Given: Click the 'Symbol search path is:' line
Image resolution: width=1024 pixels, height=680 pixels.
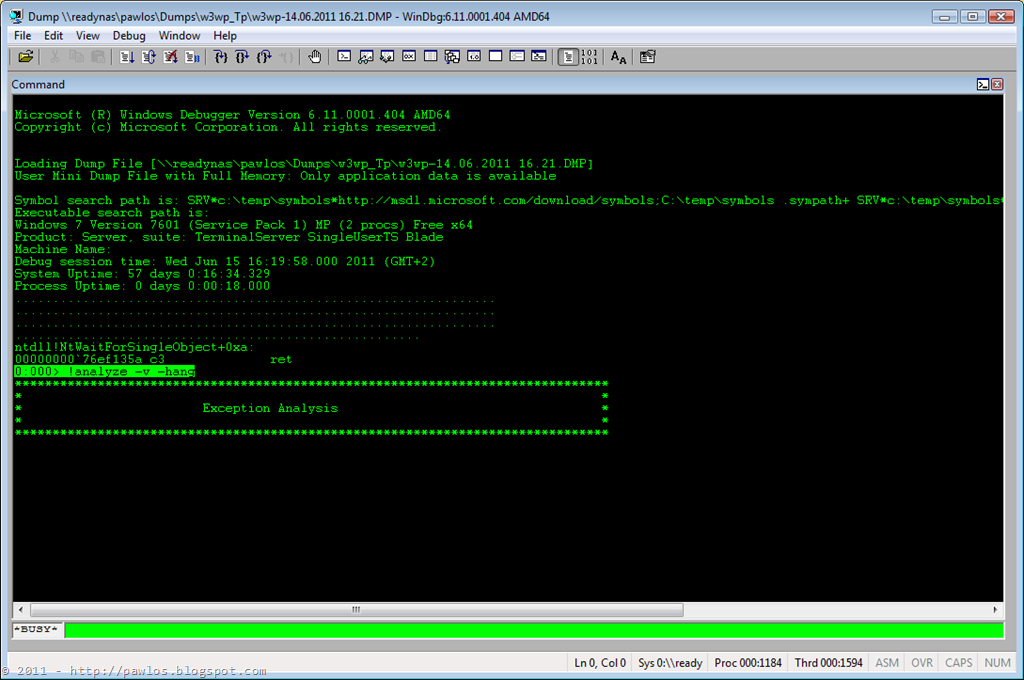Looking at the screenshot, I should (x=509, y=201).
